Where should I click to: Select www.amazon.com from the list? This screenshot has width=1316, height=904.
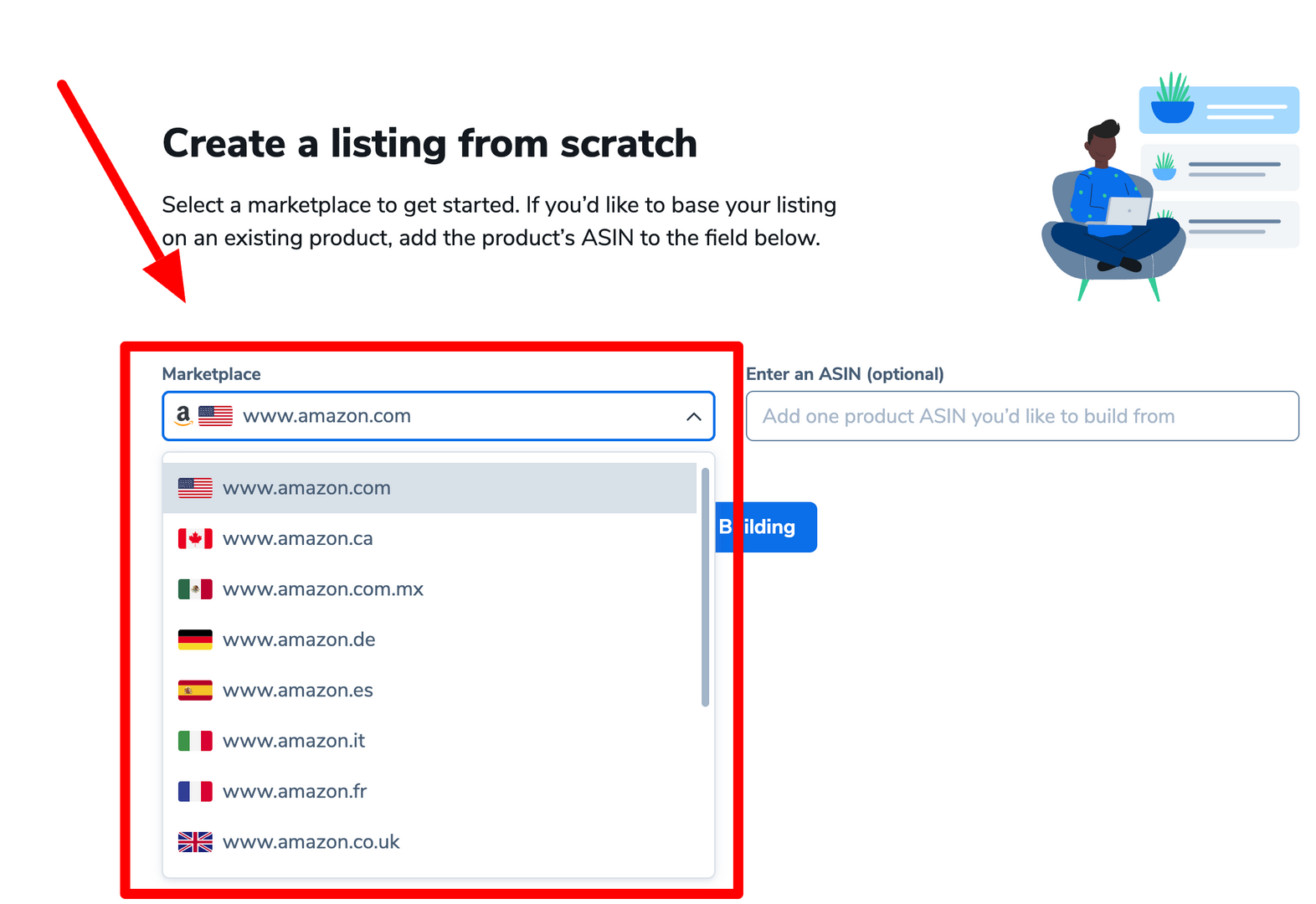point(306,488)
